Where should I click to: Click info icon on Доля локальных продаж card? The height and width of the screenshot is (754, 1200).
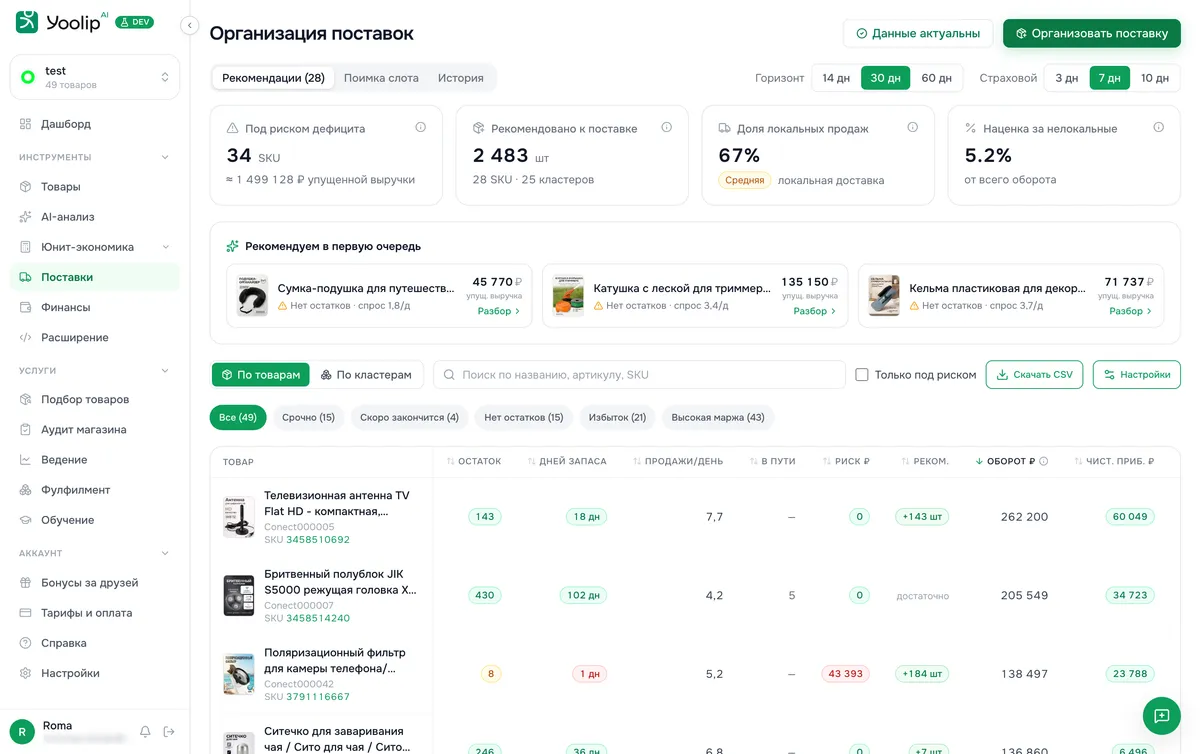912,128
